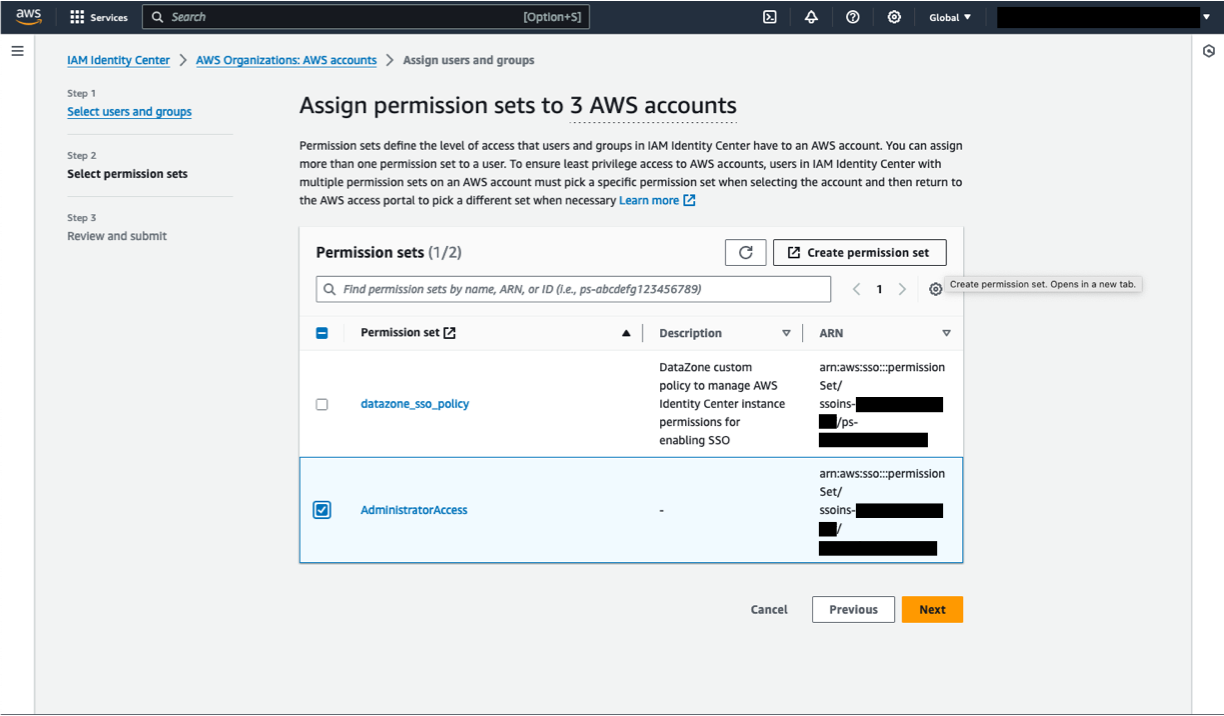Select all permission sets header checkbox
Image resolution: width=1224 pixels, height=716 pixels.
coord(322,333)
